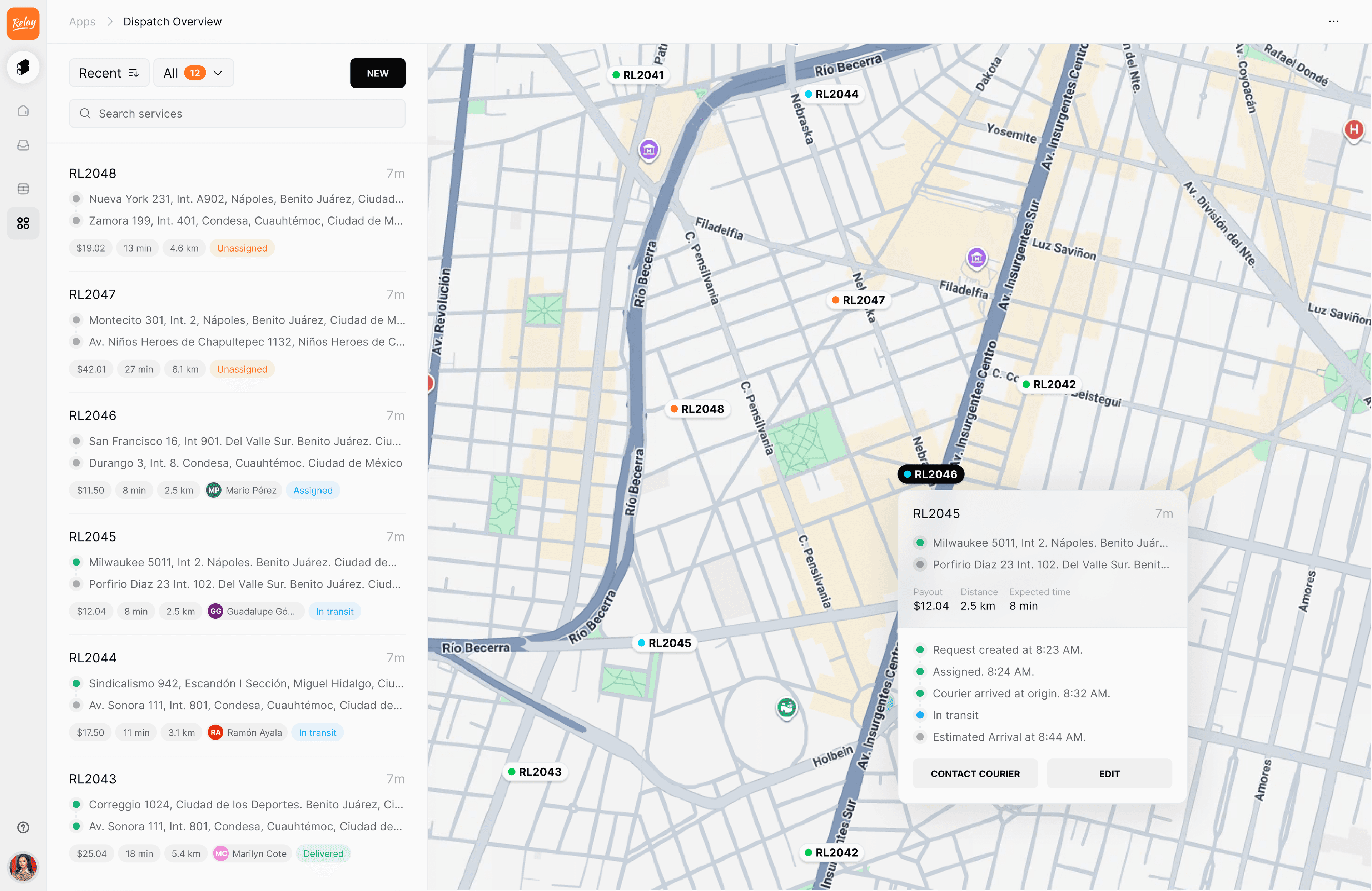The width and height of the screenshot is (1372, 891).
Task: Focus the Search services field
Action: (237, 114)
